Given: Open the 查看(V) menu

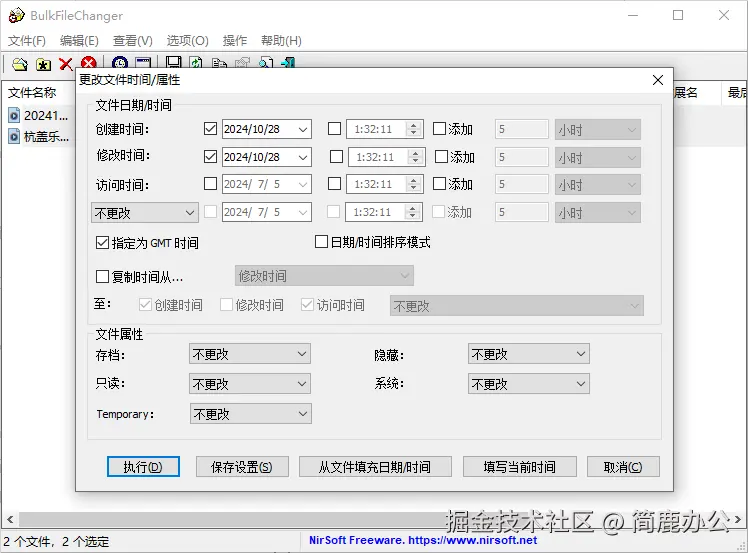Looking at the screenshot, I should click(x=133, y=41).
